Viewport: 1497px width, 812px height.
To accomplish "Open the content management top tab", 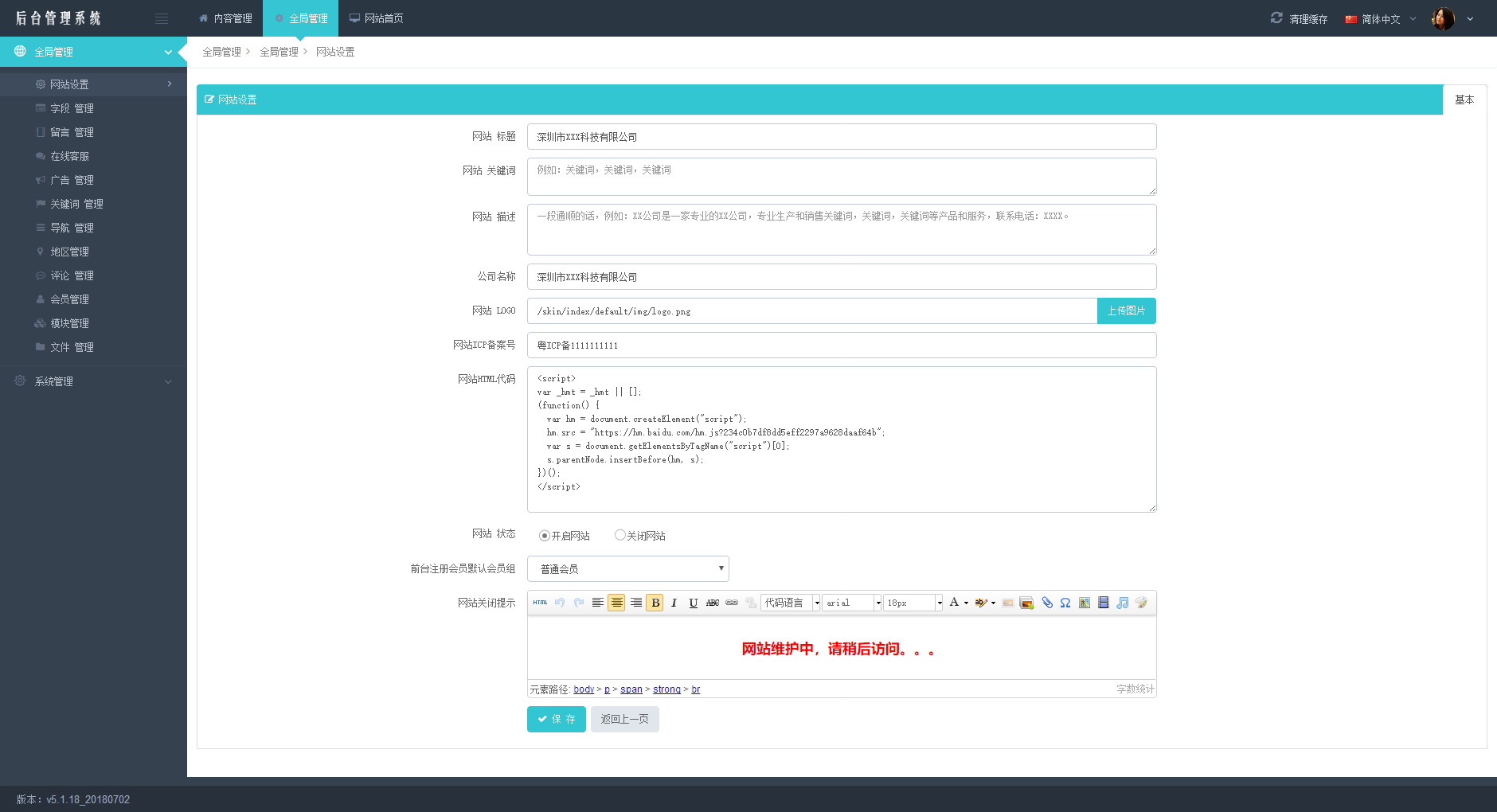I will coord(225,18).
